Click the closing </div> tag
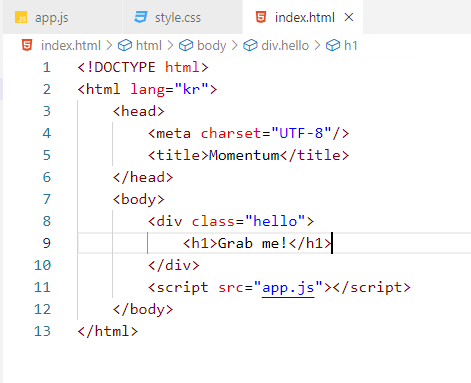 [x=174, y=265]
